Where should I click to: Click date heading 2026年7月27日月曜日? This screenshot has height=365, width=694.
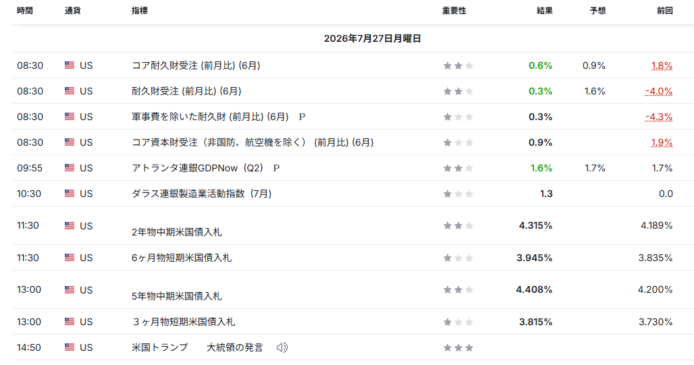tap(372, 39)
